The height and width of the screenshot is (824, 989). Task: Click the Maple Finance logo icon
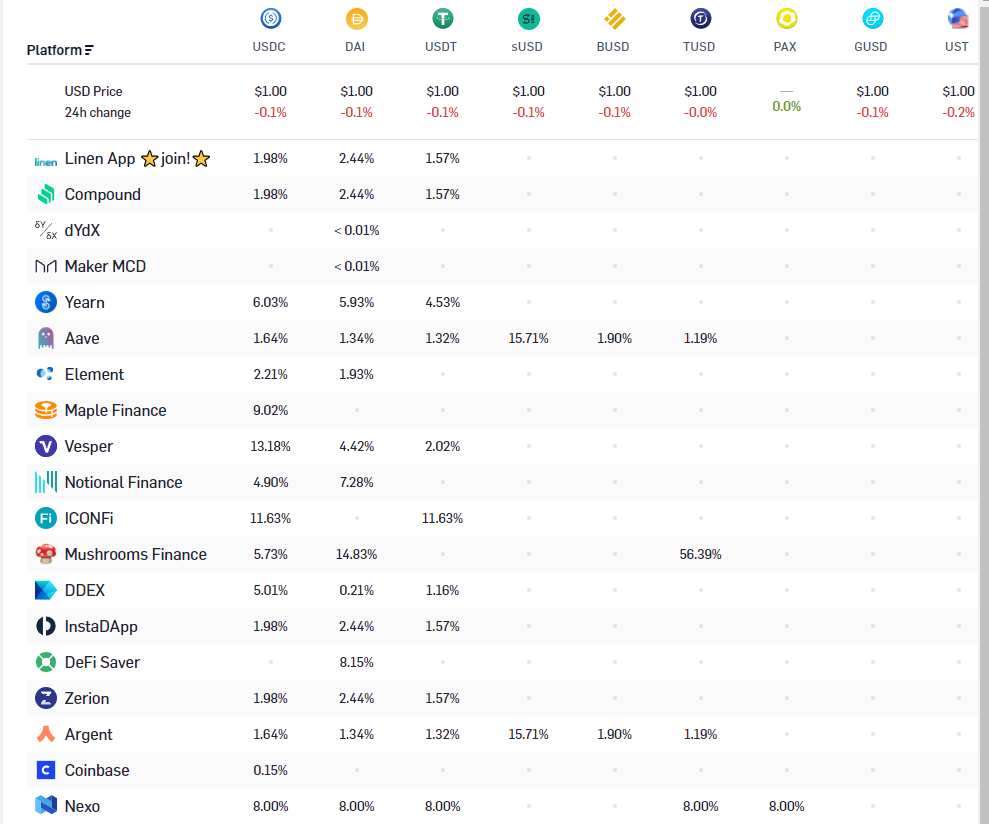[45, 410]
